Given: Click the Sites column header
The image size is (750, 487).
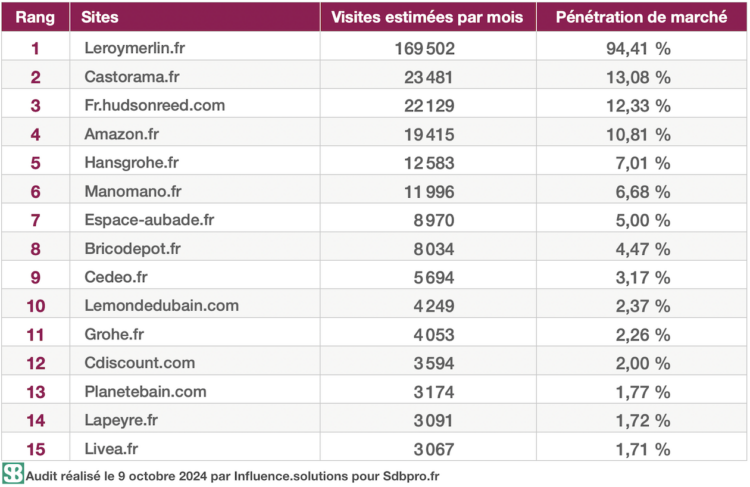Looking at the screenshot, I should (x=102, y=18).
